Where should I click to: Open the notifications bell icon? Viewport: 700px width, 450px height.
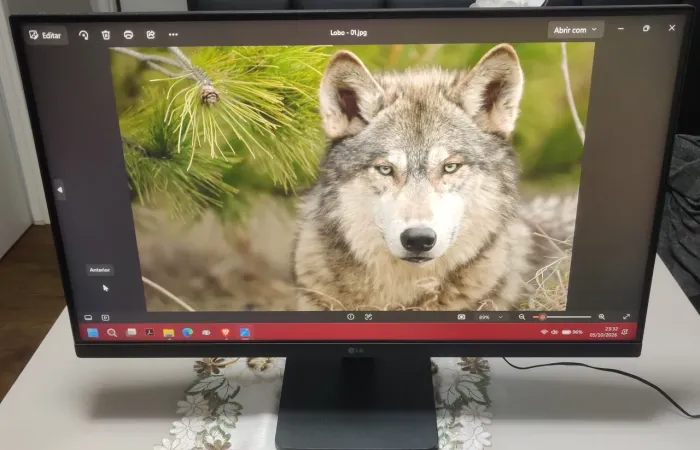coord(625,332)
